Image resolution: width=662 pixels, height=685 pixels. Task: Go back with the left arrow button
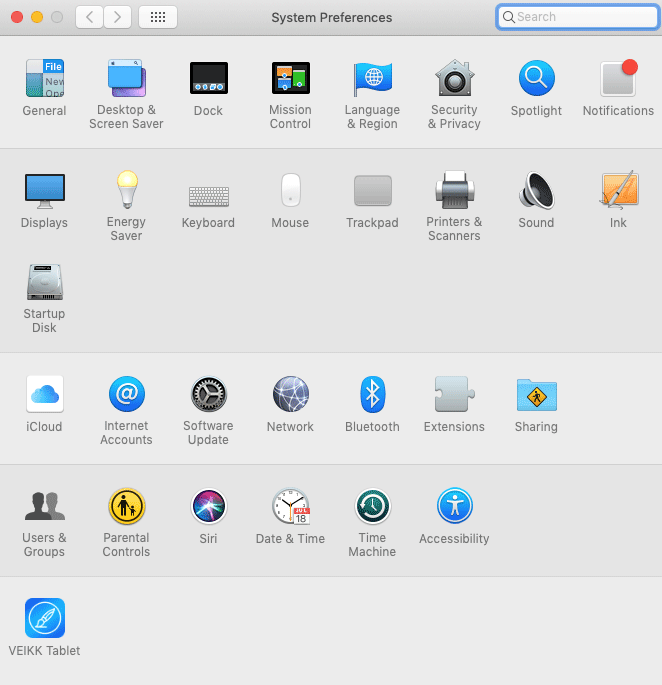point(90,17)
